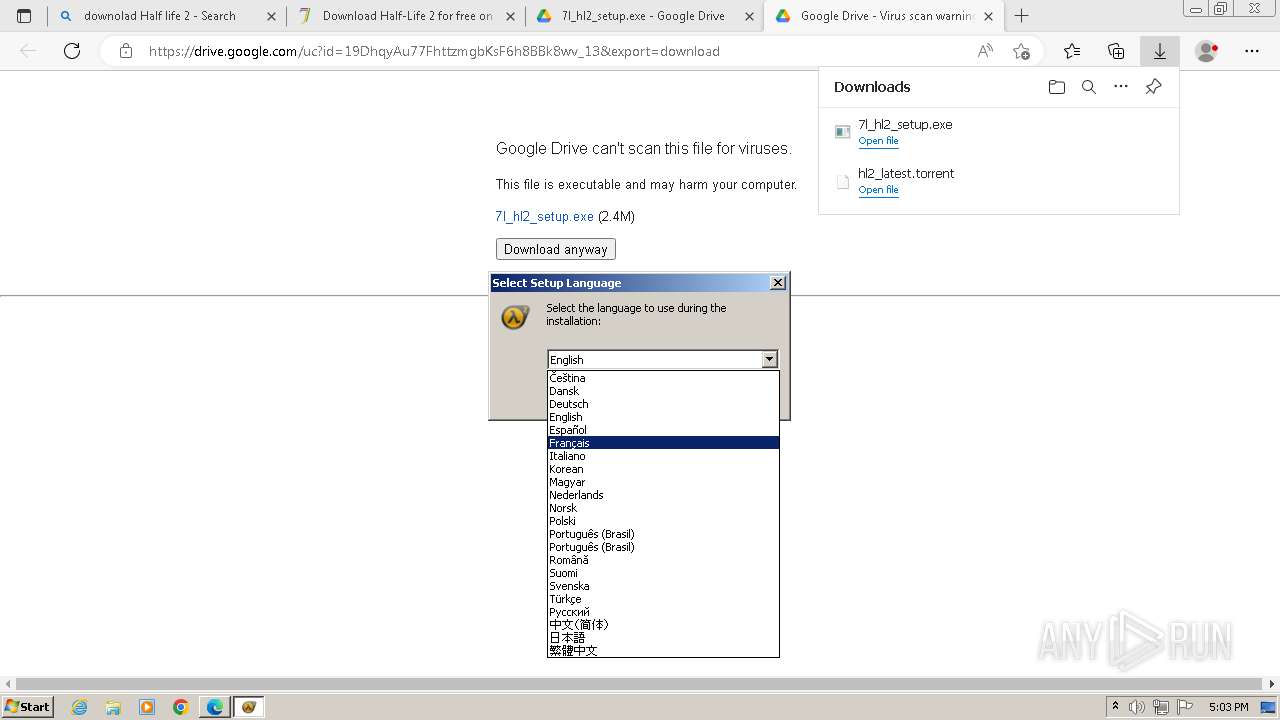Click the back navigation arrow
The width and height of the screenshot is (1280, 720).
click(x=28, y=51)
